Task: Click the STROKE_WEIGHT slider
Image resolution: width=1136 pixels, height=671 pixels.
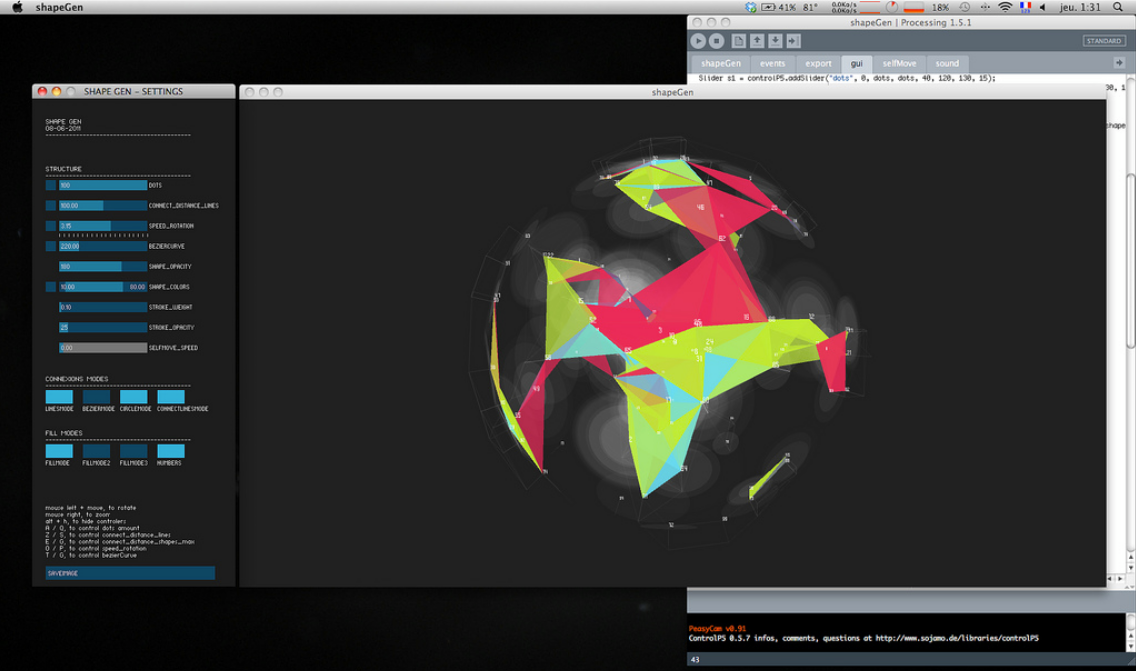Action: 103,307
